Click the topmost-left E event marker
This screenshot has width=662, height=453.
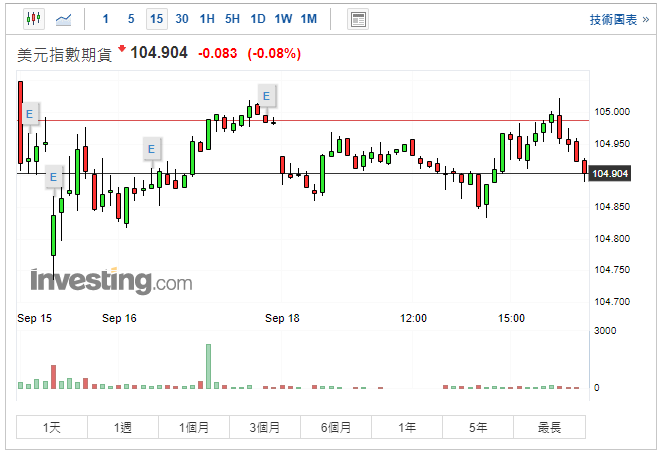pyautogui.click(x=30, y=115)
